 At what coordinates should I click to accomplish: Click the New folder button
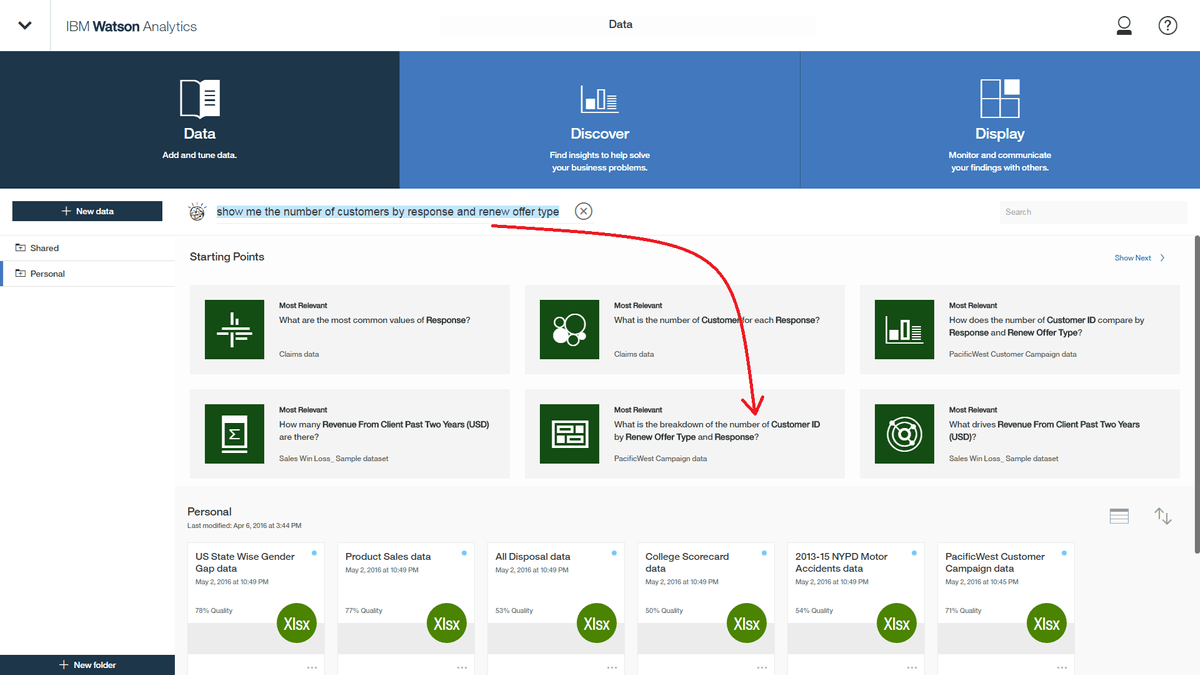87,665
